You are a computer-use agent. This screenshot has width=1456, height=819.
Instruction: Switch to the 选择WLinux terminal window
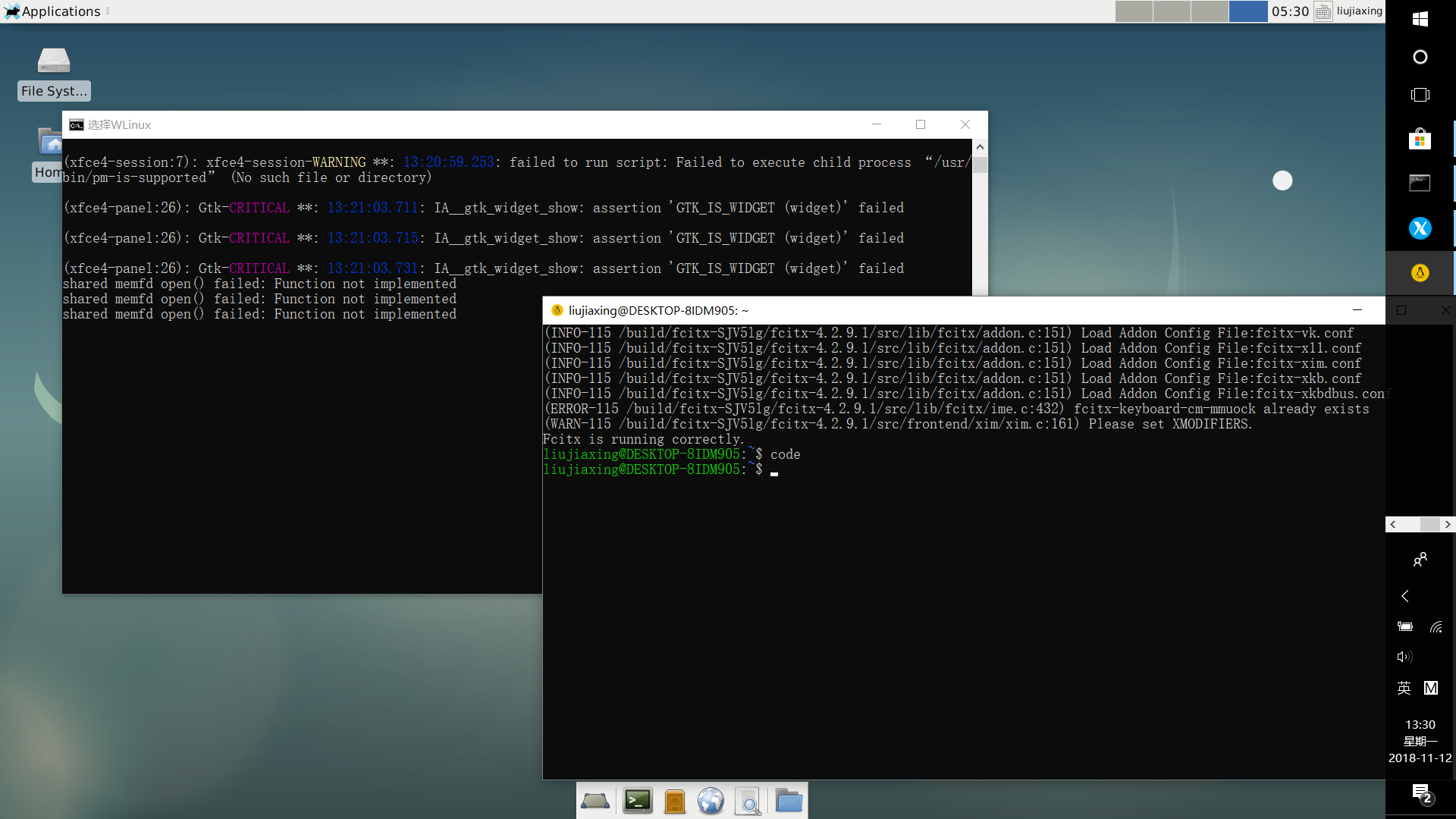point(303,124)
